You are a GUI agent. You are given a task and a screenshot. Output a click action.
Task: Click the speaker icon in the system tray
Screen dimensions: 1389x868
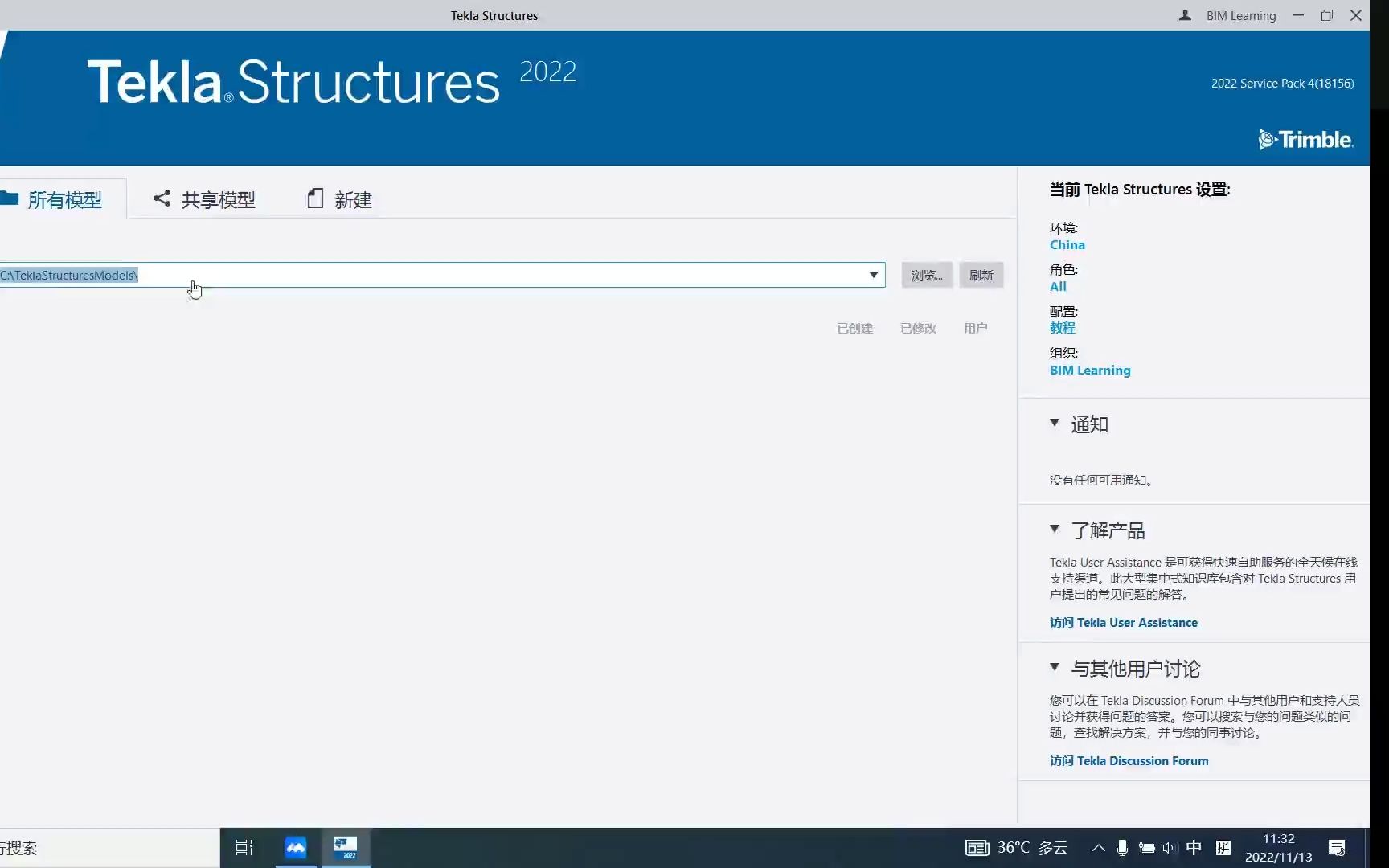coord(1169,848)
